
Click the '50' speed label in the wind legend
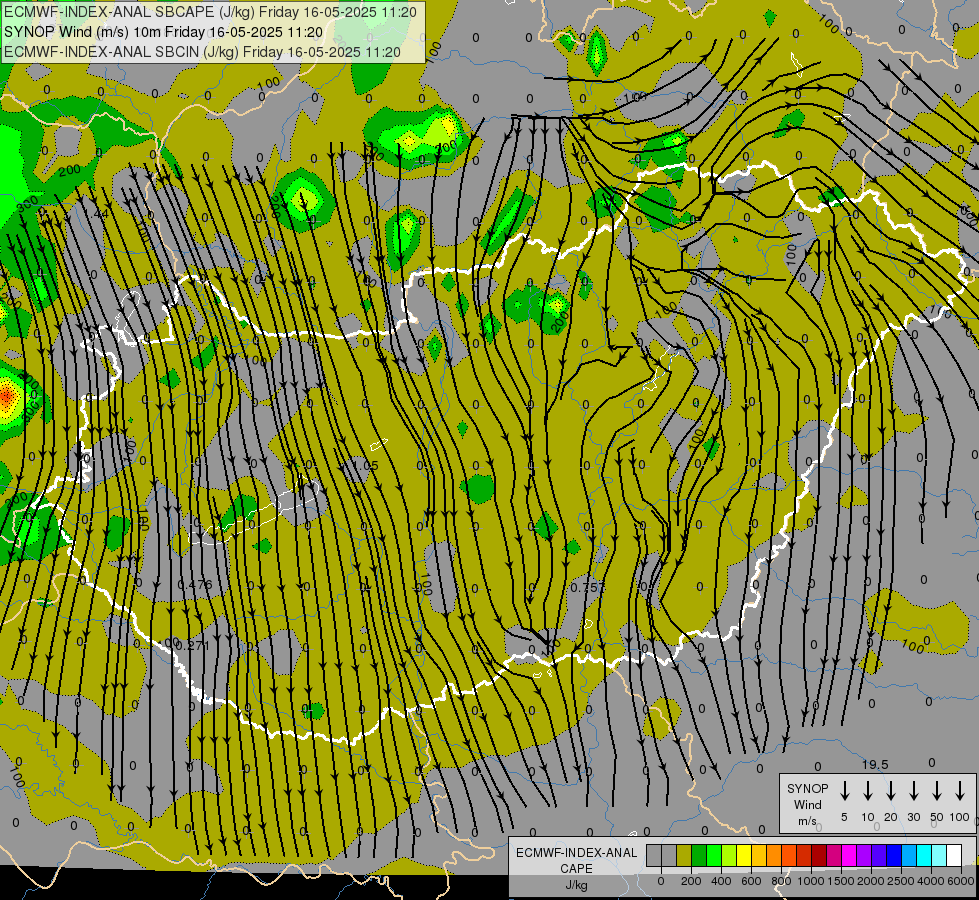[937, 817]
